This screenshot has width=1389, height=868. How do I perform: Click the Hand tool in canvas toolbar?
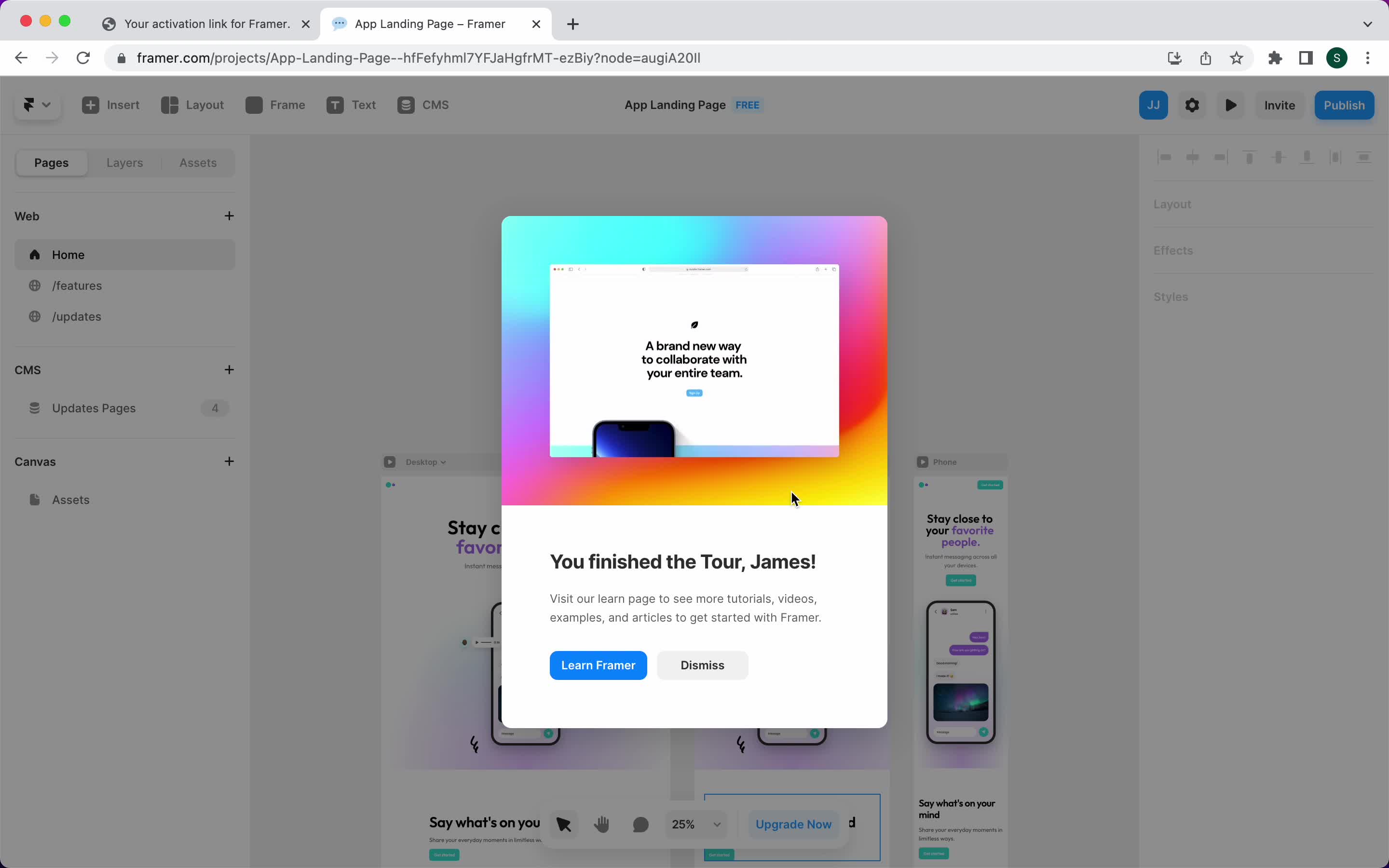pyautogui.click(x=601, y=823)
